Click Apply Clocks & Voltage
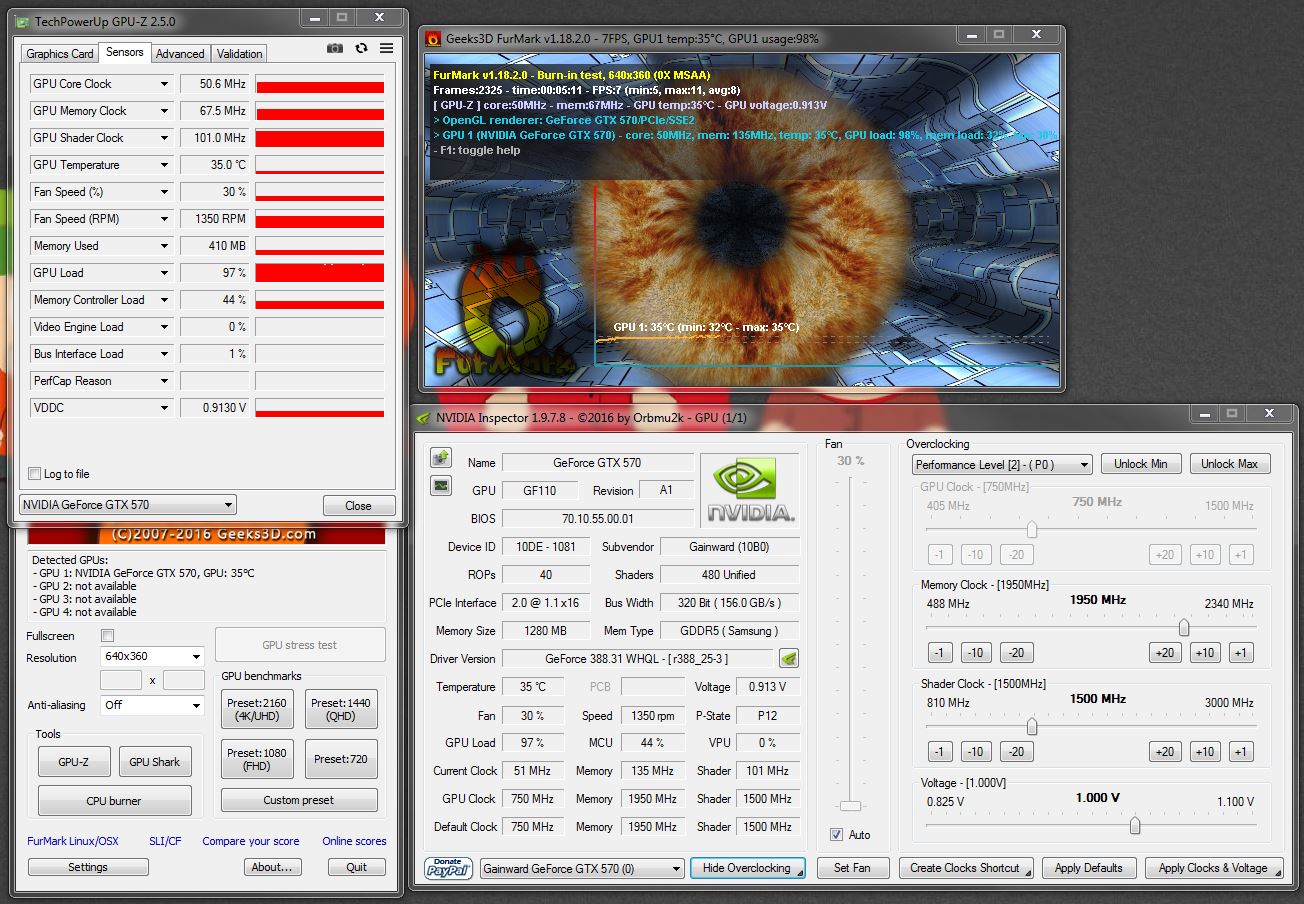 point(1213,868)
